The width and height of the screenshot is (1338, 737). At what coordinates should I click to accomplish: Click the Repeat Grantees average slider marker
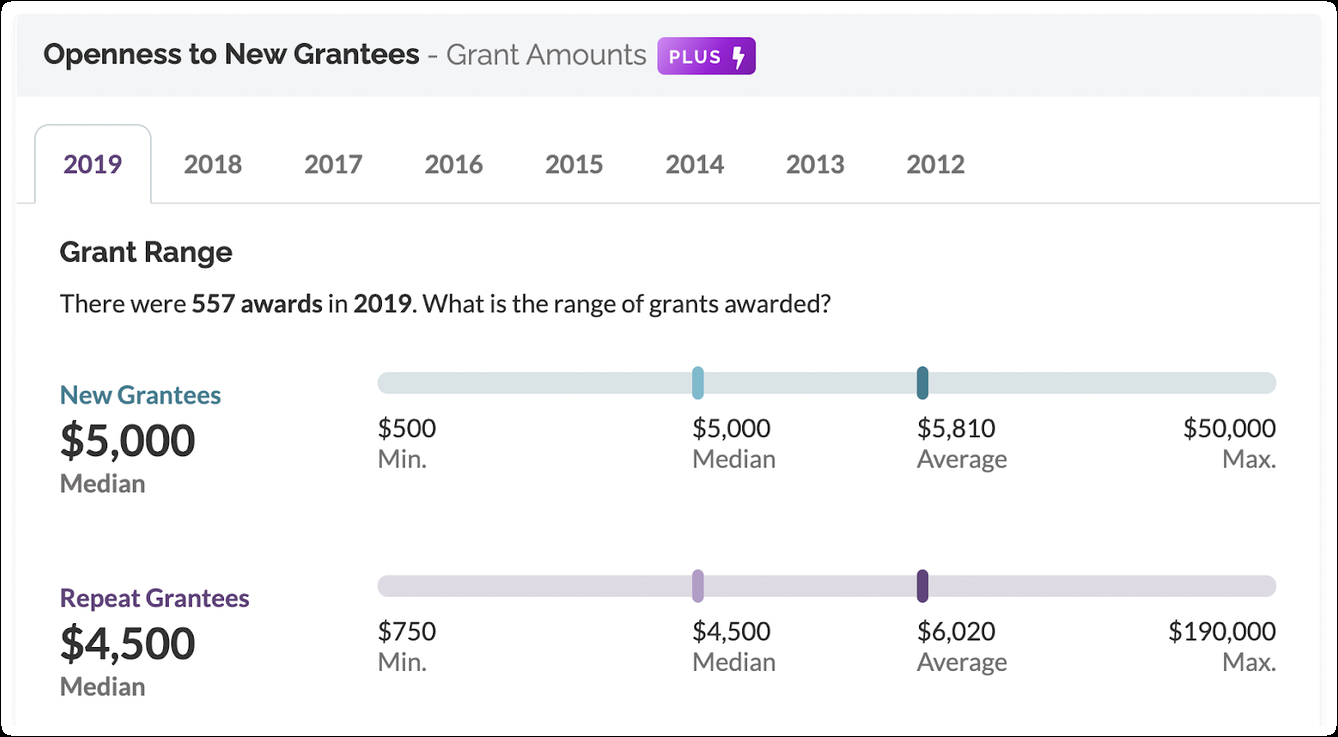922,585
